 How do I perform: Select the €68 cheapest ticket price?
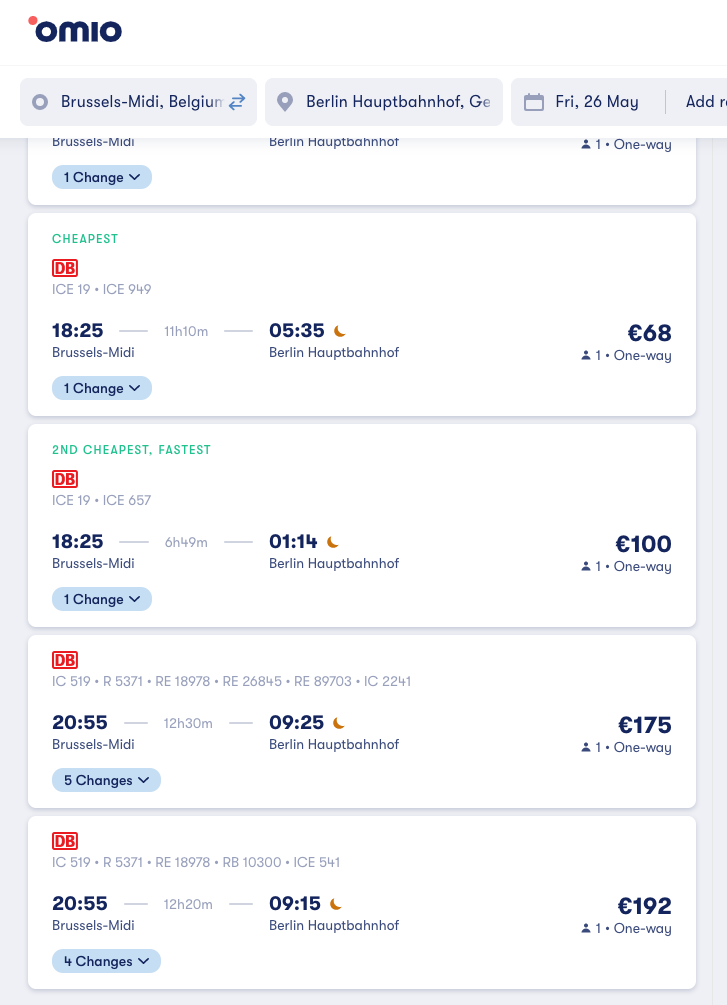click(x=649, y=333)
